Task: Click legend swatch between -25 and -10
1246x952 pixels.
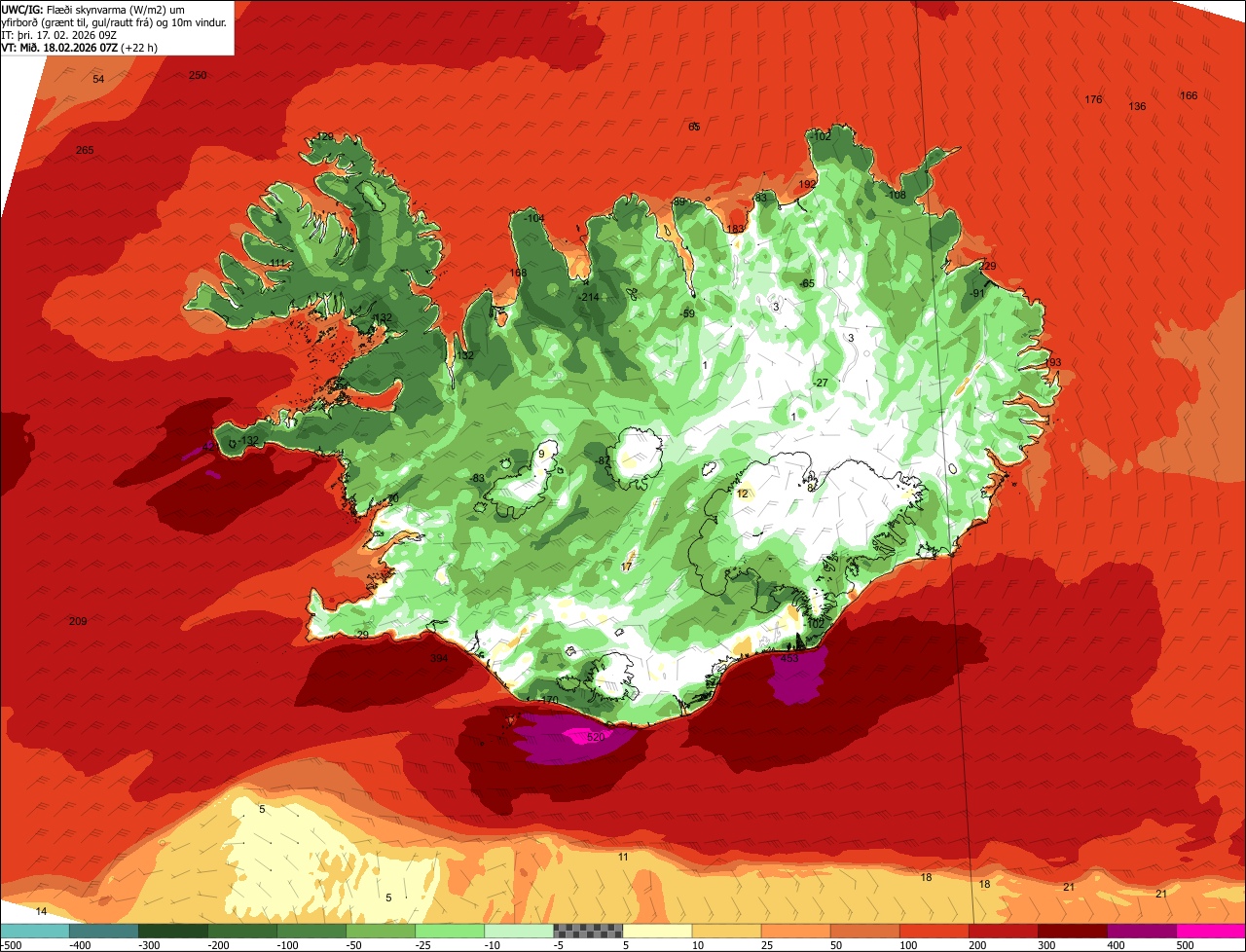Action: click(450, 931)
